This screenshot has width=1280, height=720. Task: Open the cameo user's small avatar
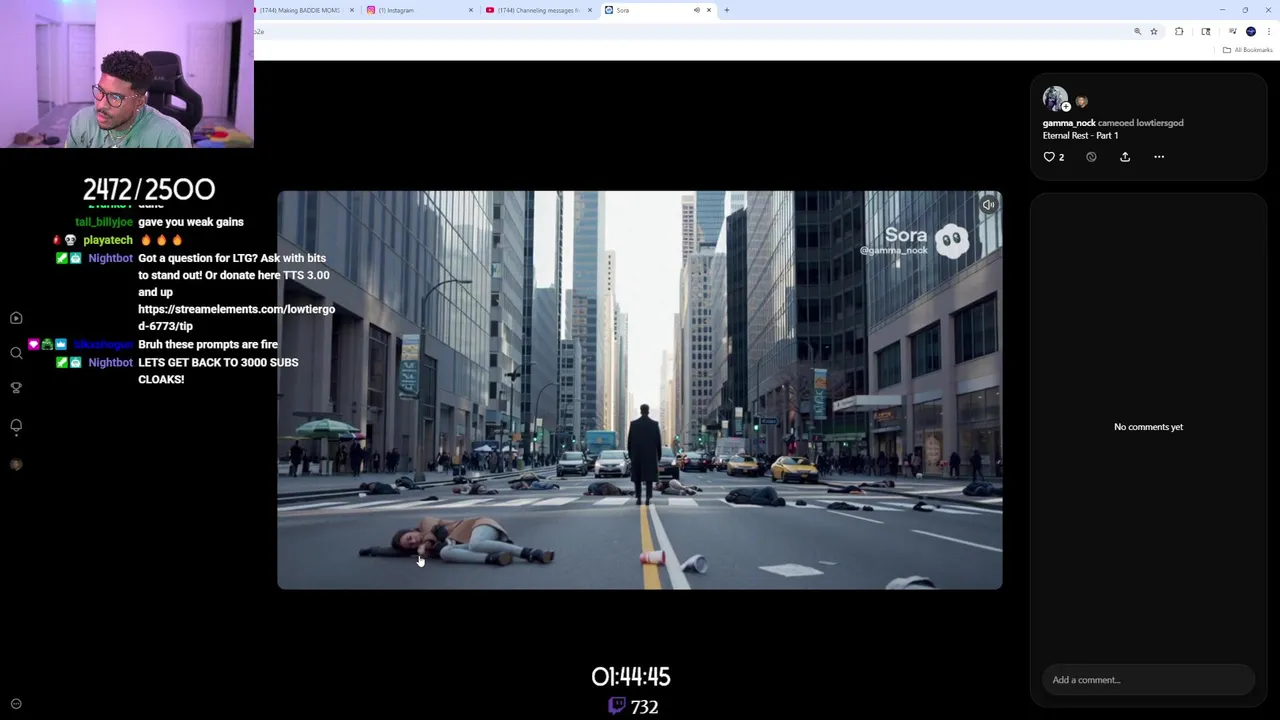(x=1081, y=102)
